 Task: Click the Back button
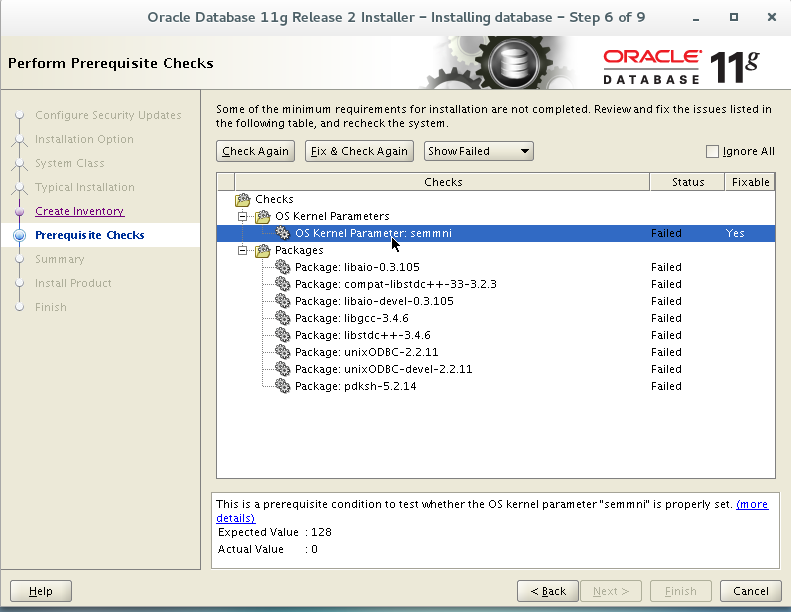point(548,591)
